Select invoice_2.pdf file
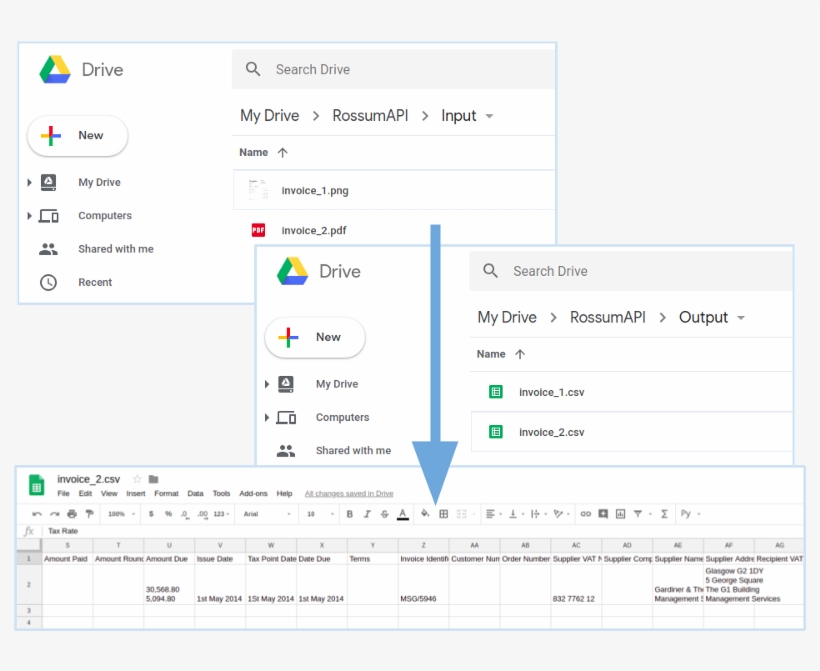The image size is (820, 671). [393, 230]
